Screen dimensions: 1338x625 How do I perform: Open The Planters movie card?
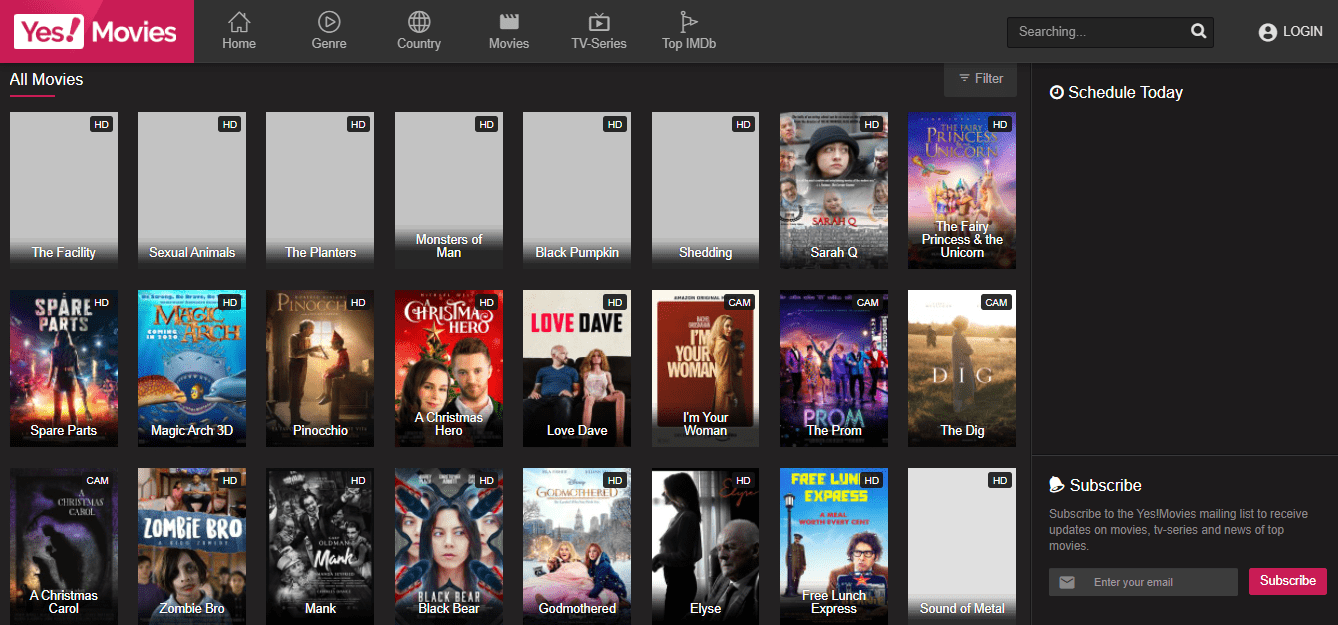pos(320,190)
